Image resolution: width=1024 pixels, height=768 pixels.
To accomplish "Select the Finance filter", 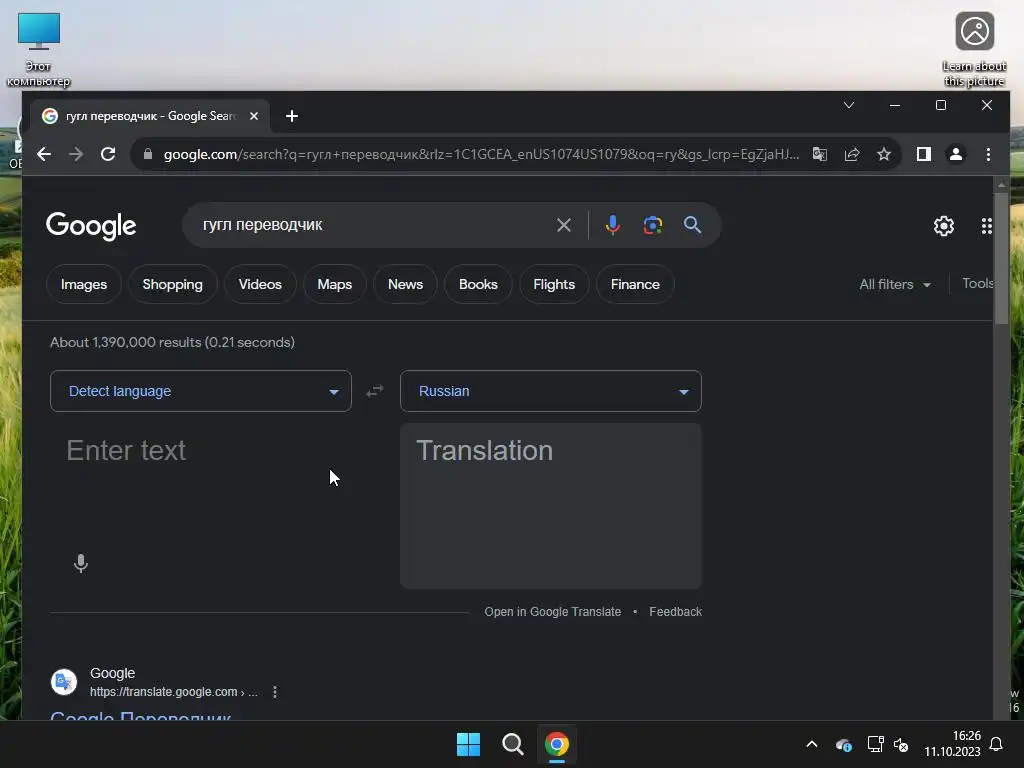I will tap(635, 284).
